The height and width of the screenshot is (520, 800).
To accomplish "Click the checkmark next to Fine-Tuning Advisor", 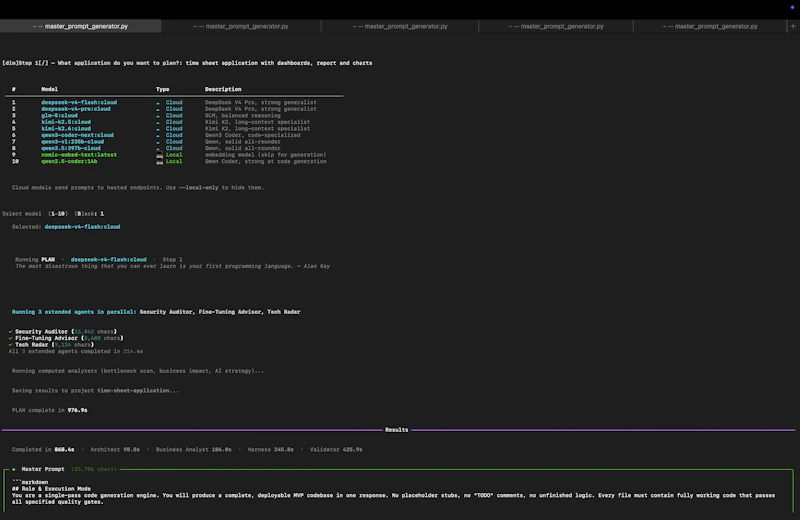I will coord(10,338).
